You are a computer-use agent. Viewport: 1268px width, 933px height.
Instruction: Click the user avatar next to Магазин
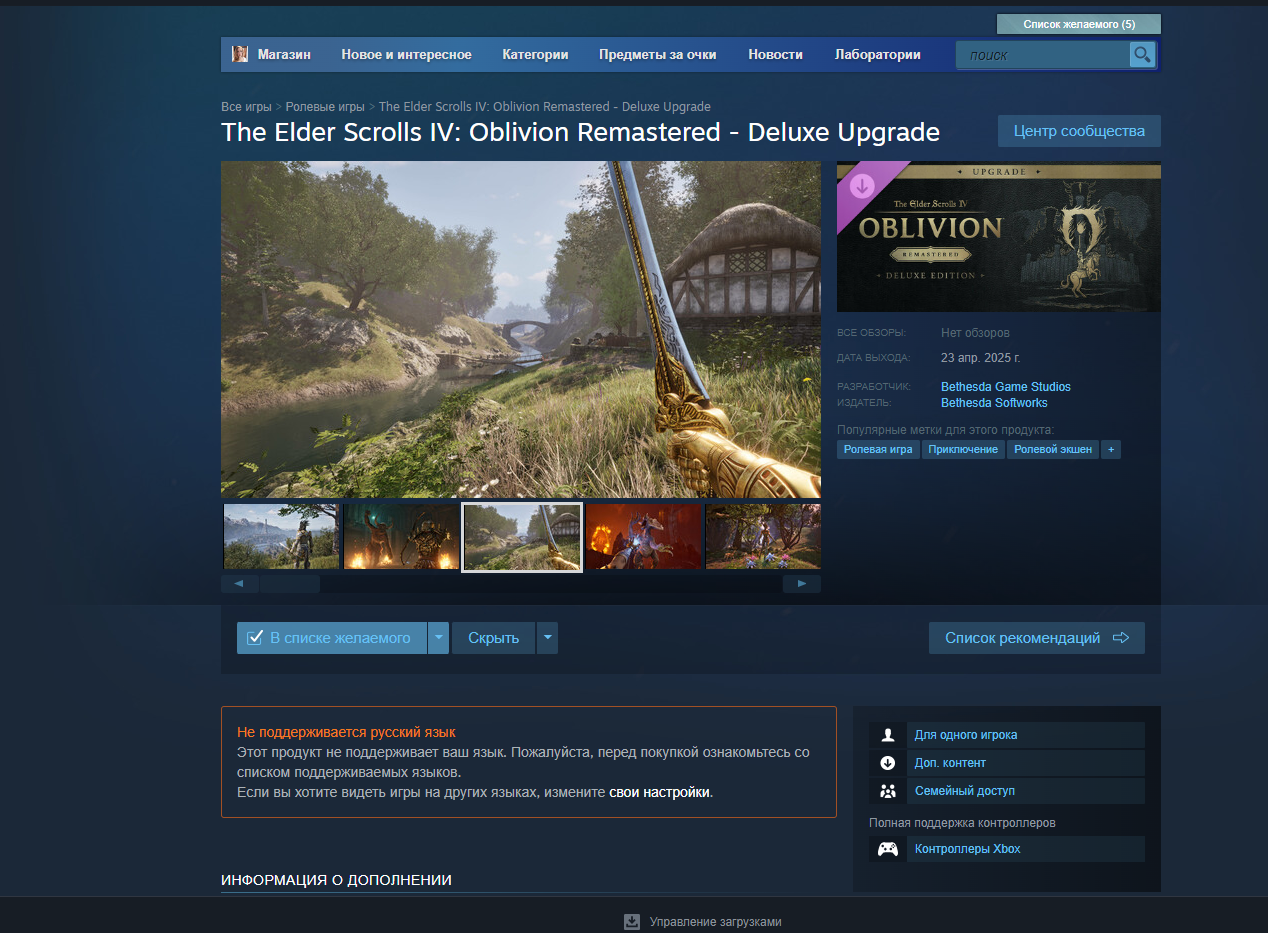(240, 54)
